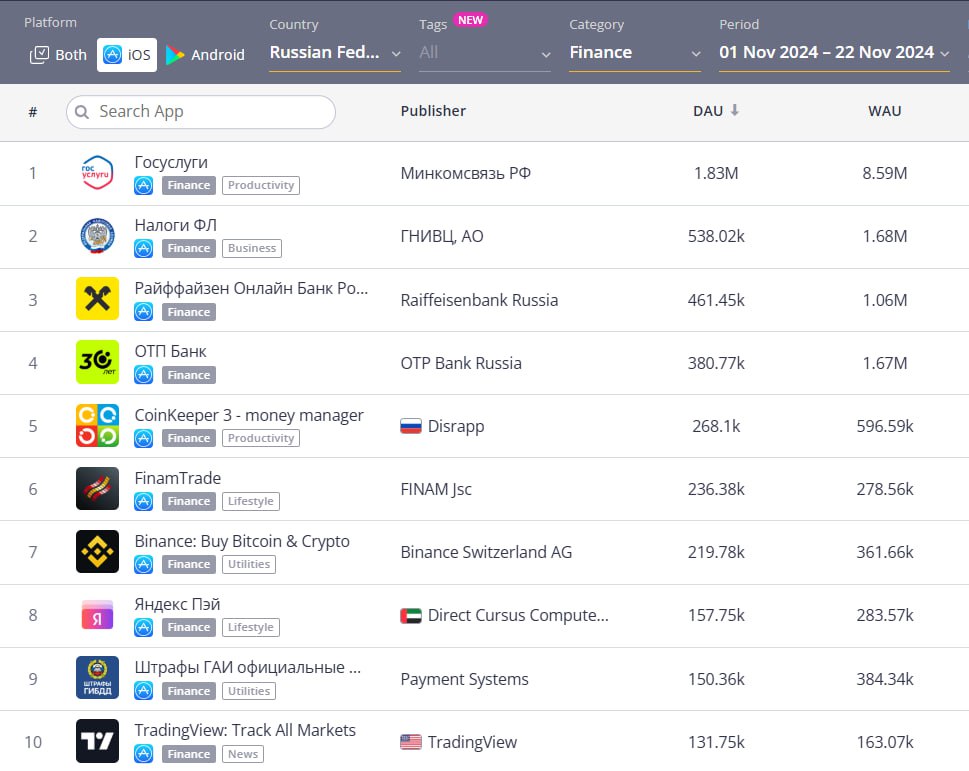Click App Store badge under Яндекс Пэй
This screenshot has height=771, width=969.
pos(143,628)
